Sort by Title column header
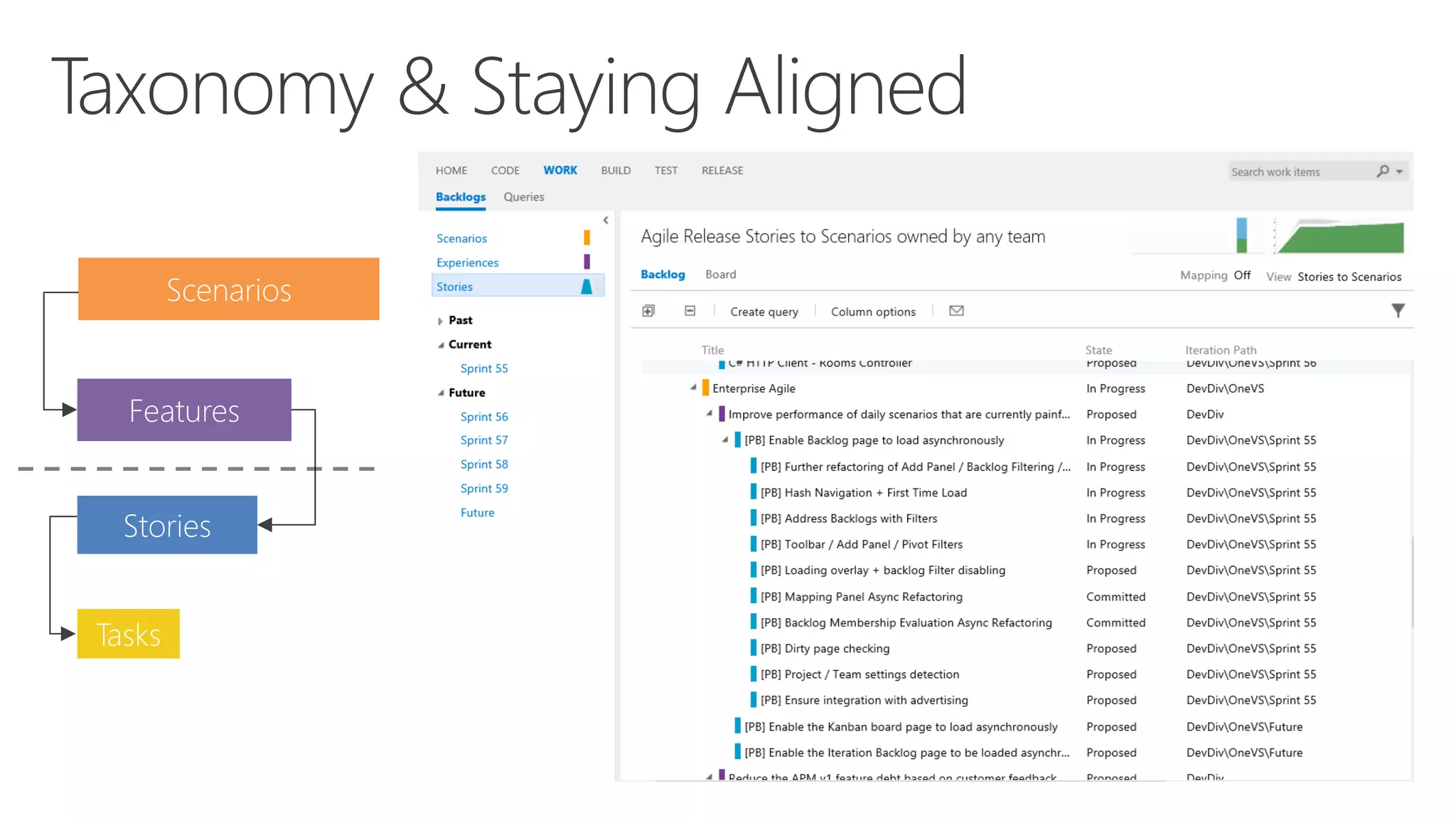The image size is (1456, 818). [x=712, y=350]
